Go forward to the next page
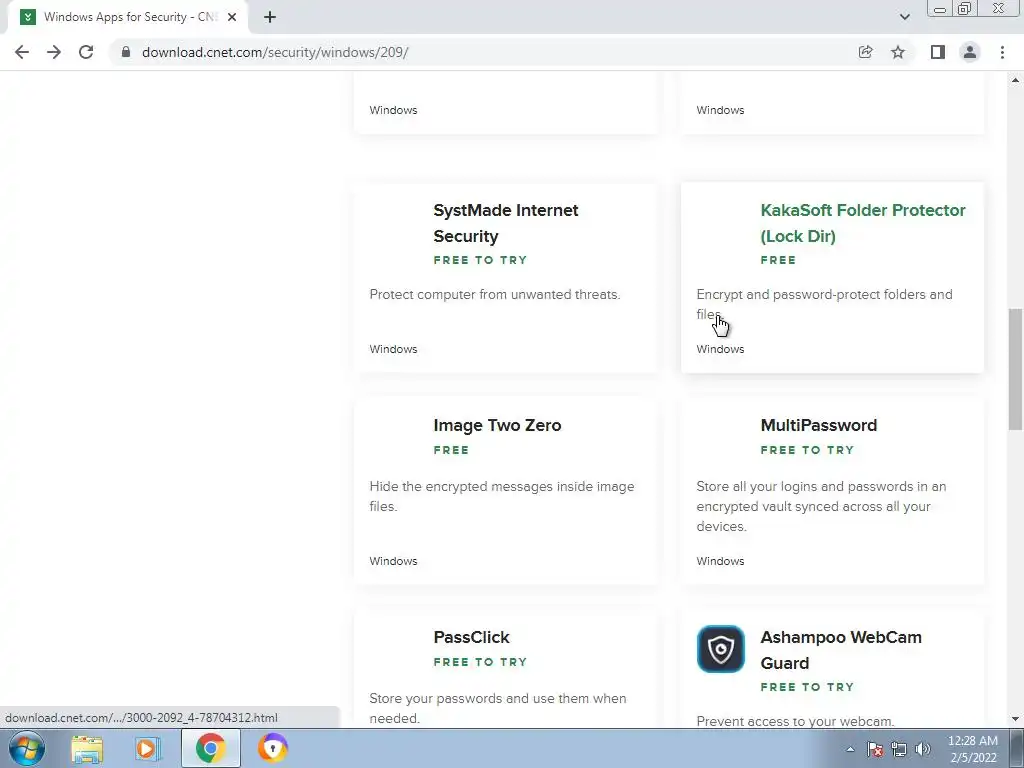Image resolution: width=1024 pixels, height=768 pixels. (x=54, y=52)
